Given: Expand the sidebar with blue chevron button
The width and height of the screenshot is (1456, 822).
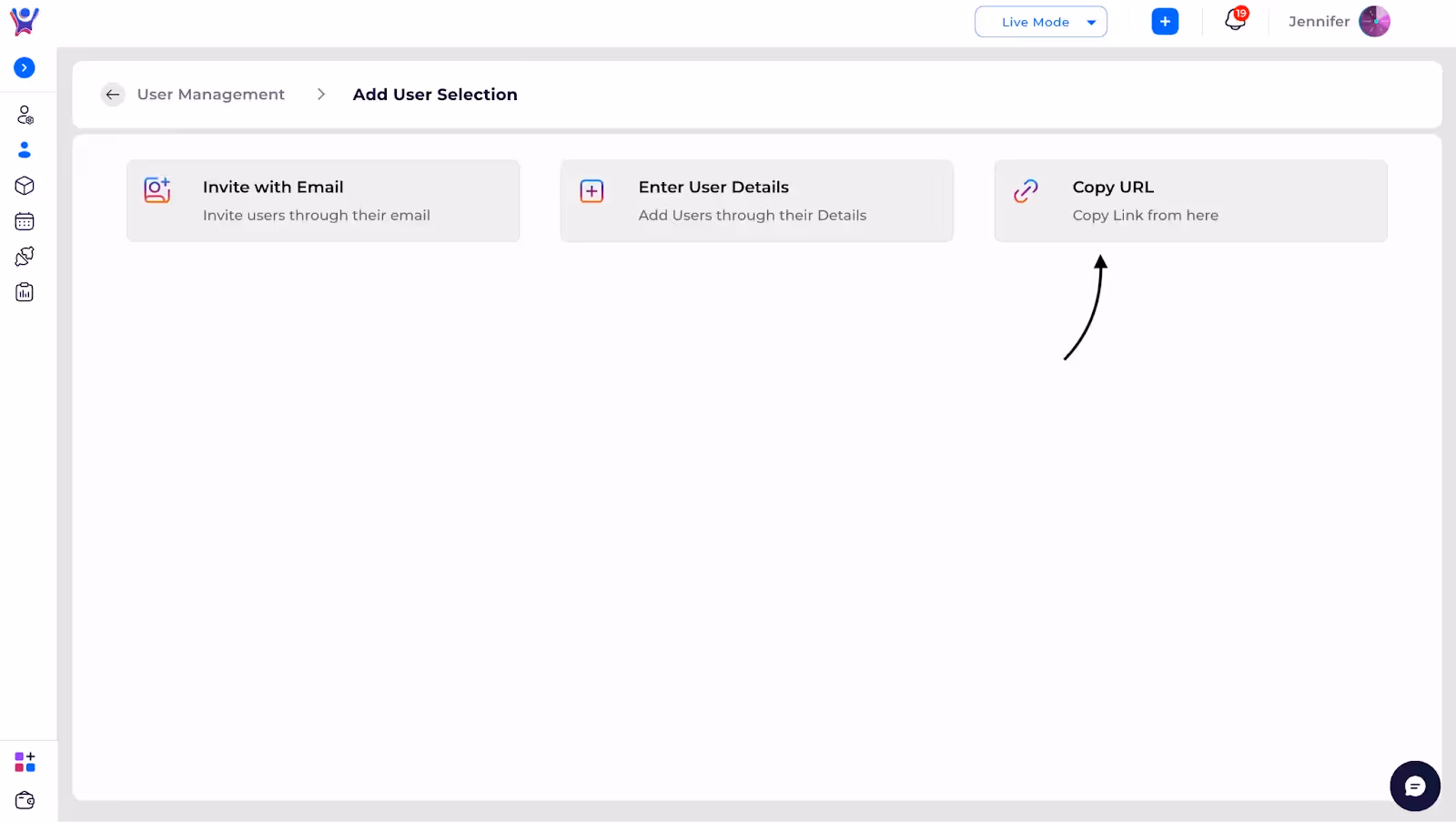Looking at the screenshot, I should tap(25, 67).
